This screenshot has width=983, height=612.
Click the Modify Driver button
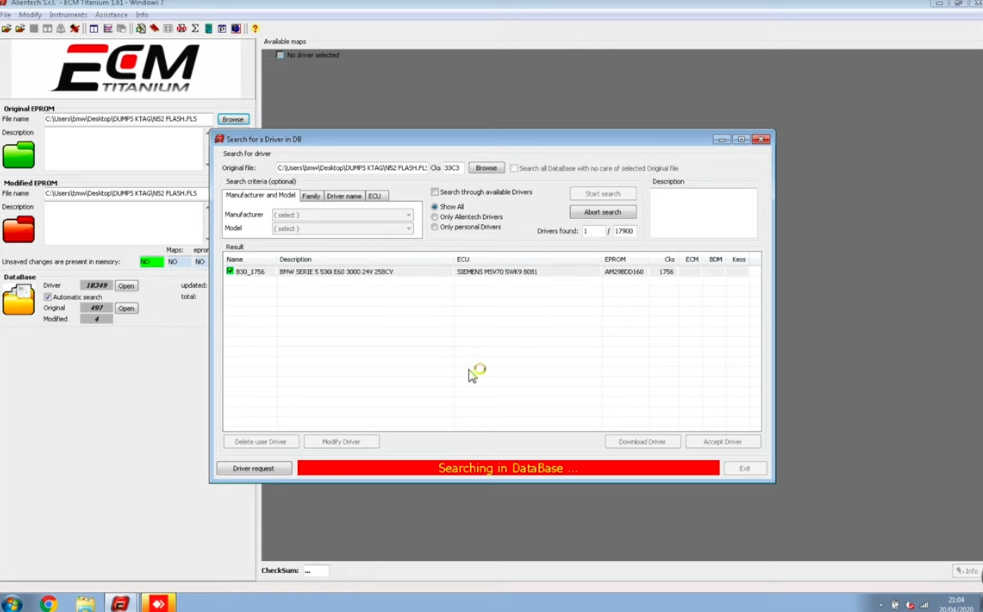point(341,442)
